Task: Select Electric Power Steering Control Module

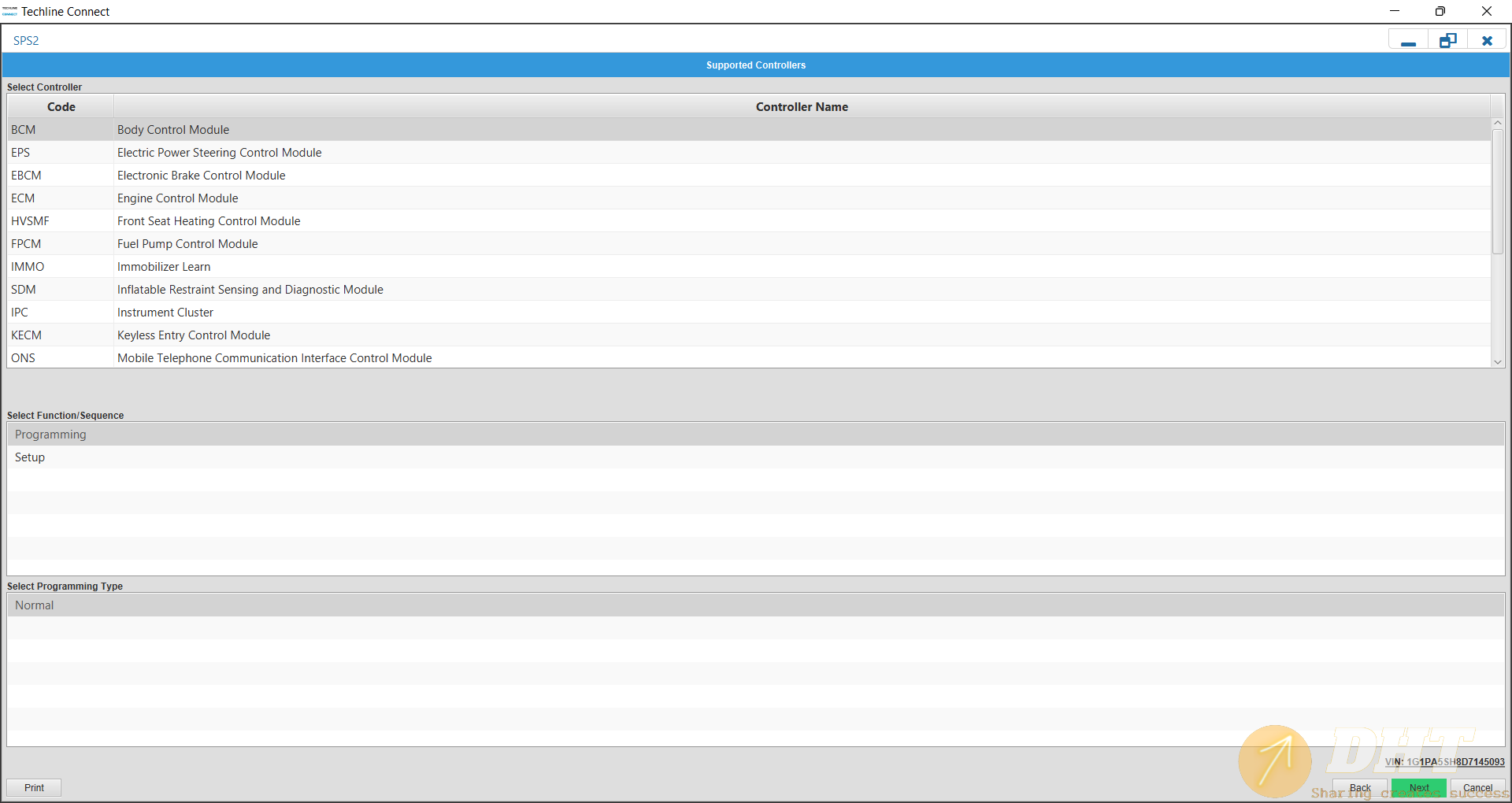Action: click(x=219, y=153)
